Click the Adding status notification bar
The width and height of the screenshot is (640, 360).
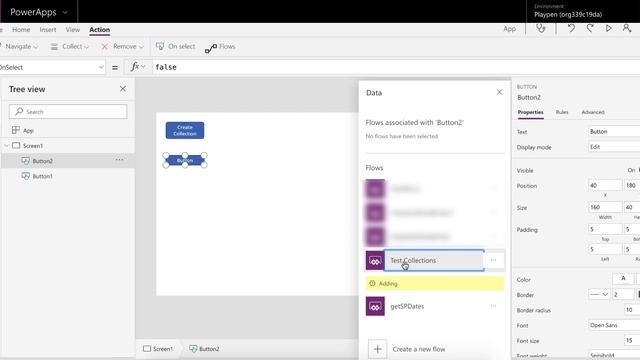pyautogui.click(x=435, y=283)
